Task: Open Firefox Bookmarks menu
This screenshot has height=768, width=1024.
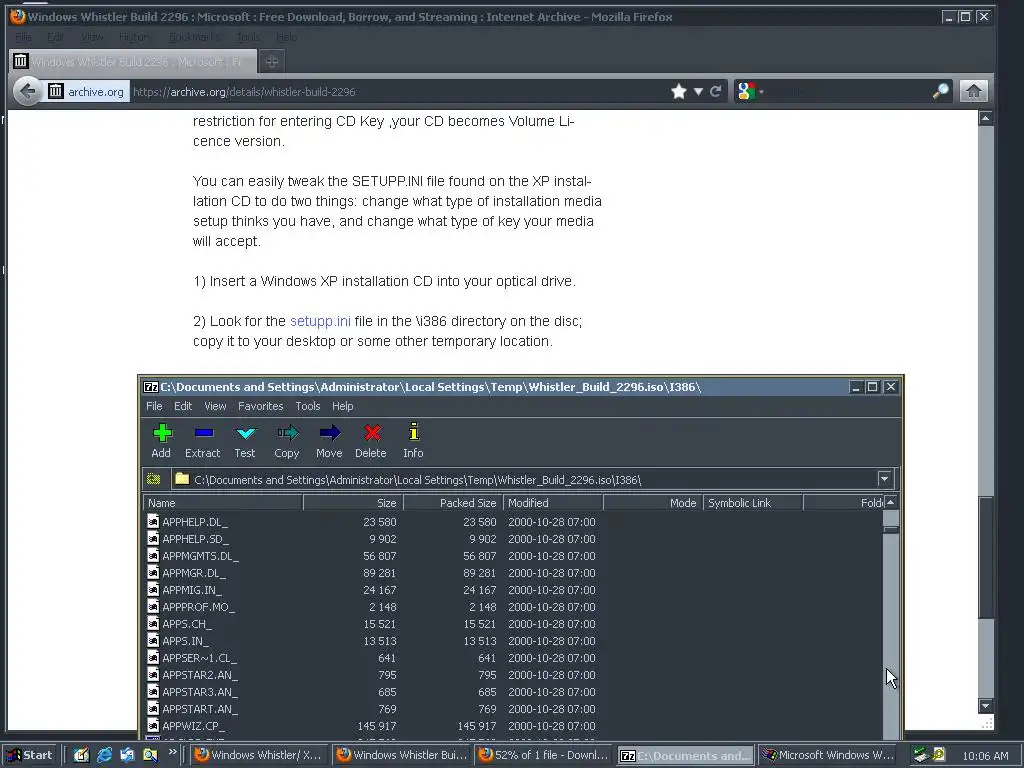Action: click(194, 37)
